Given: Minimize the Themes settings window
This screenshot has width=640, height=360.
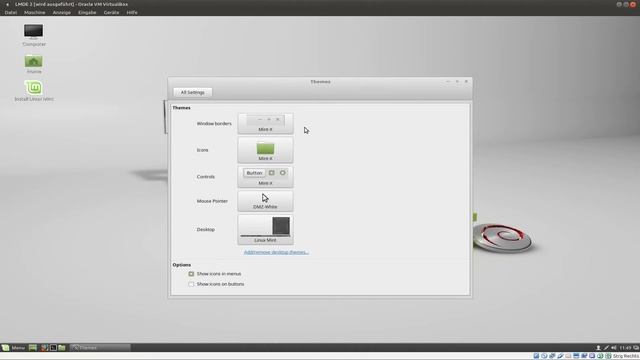Looking at the screenshot, I should (448, 82).
